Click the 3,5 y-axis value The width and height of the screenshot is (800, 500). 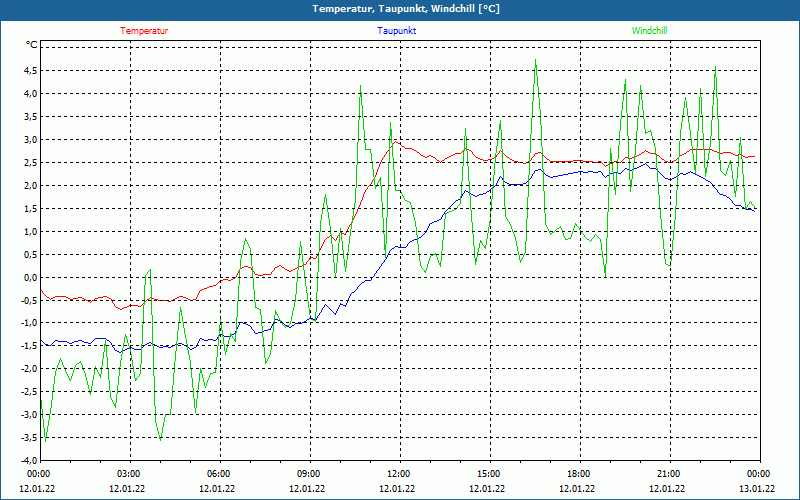31,116
